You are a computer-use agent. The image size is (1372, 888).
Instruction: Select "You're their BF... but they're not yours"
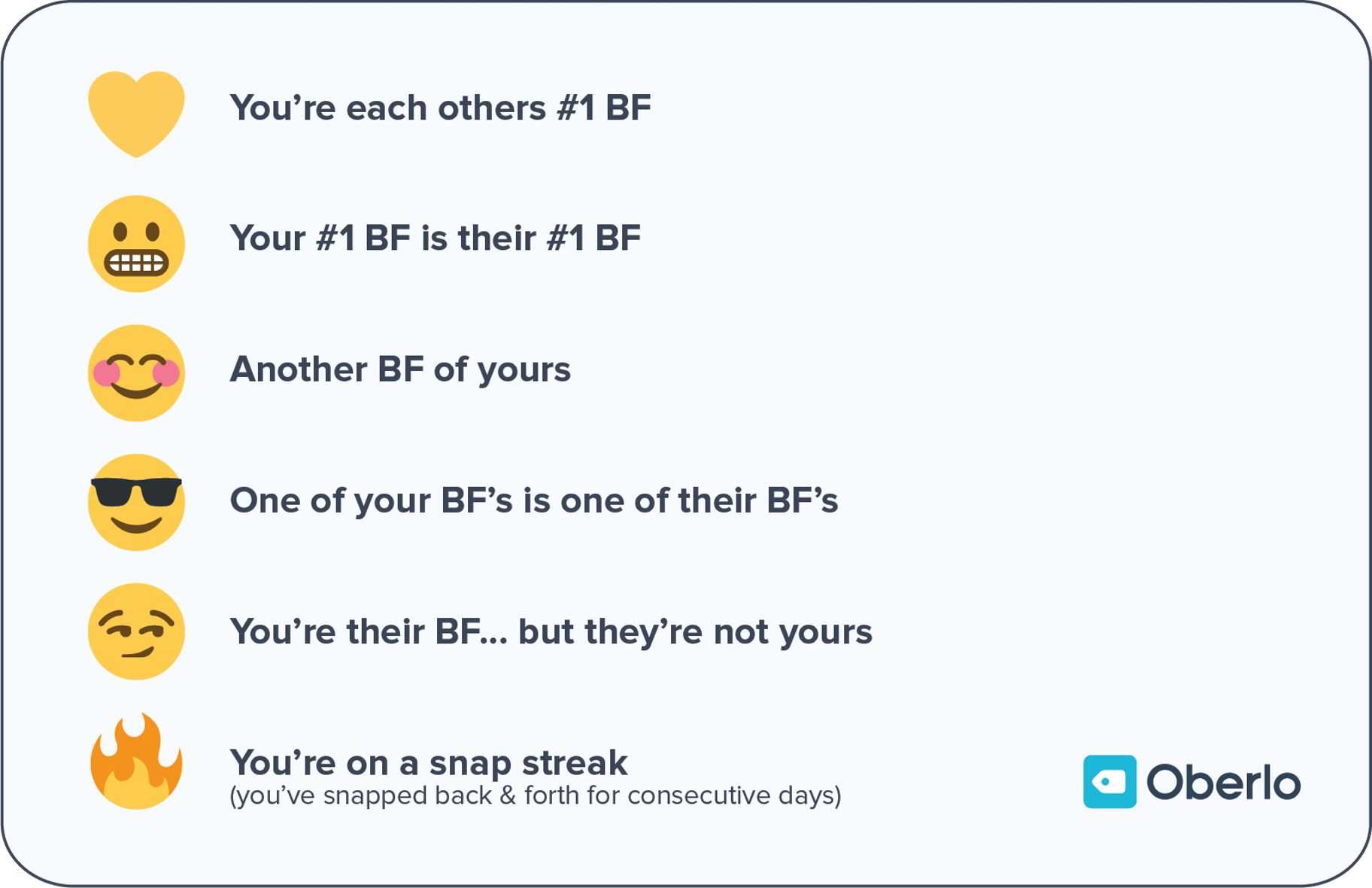pos(551,631)
